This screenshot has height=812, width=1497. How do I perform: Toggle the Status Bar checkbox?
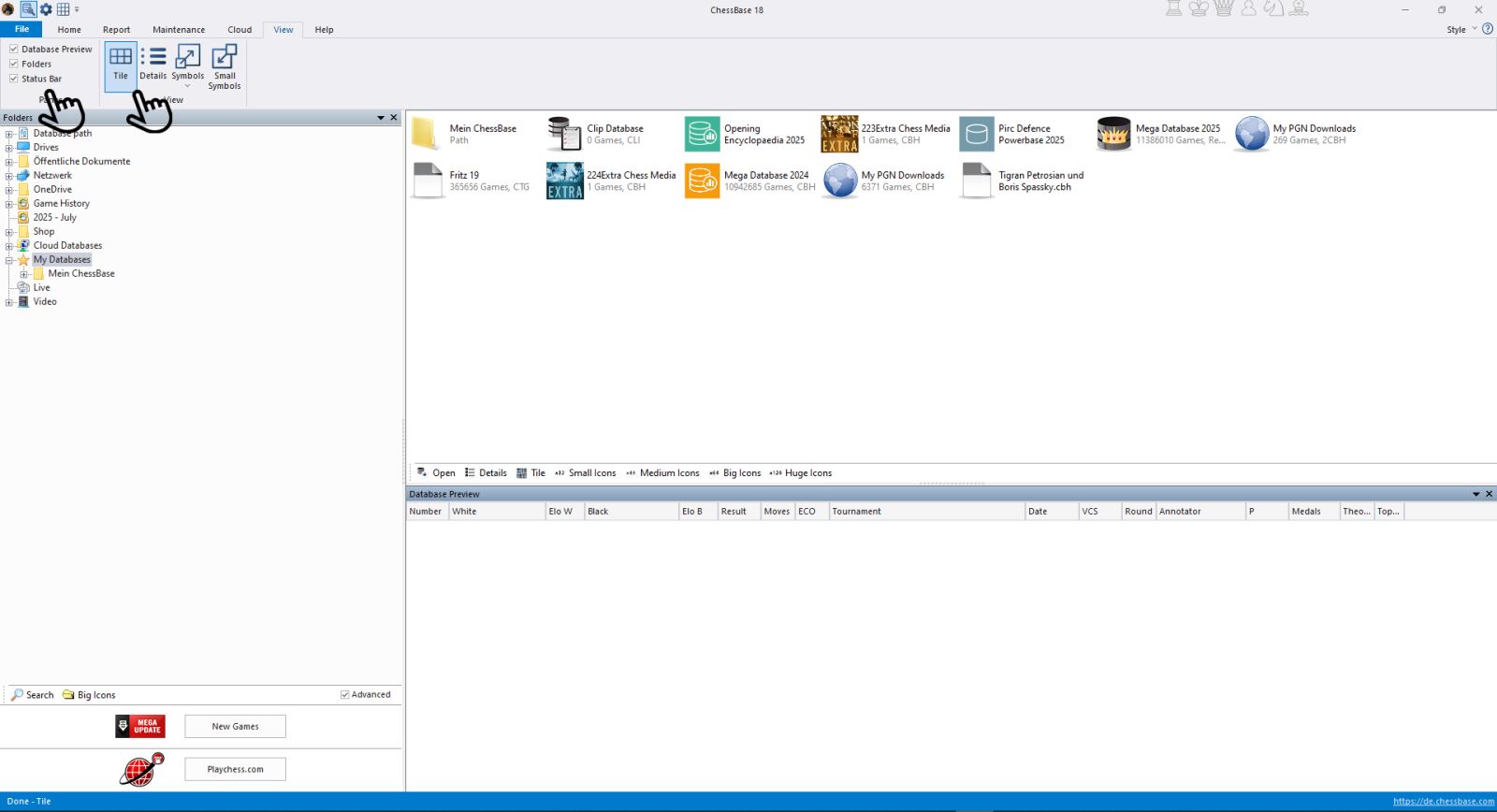[x=14, y=80]
